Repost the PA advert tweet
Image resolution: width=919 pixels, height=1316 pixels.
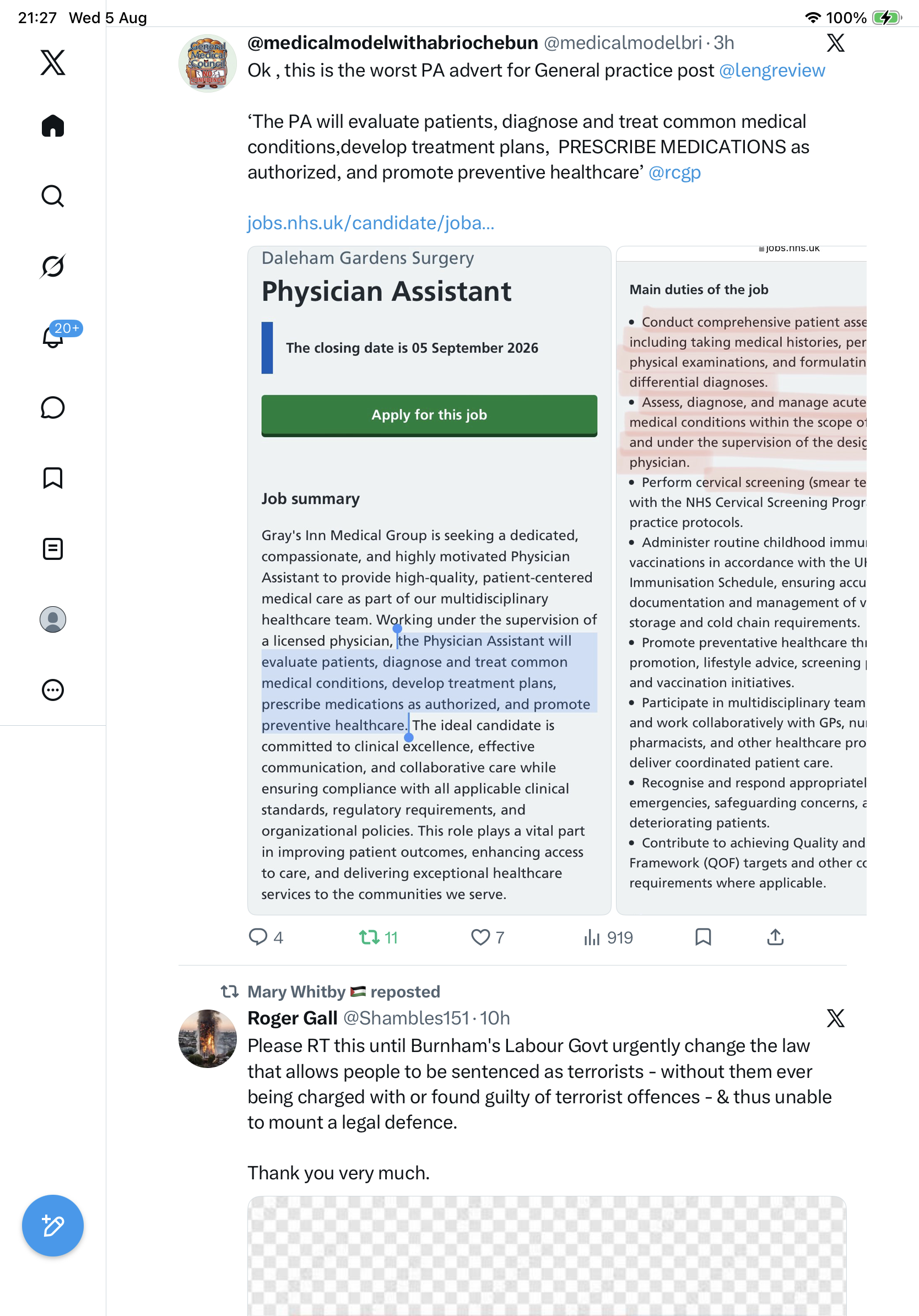(378, 937)
